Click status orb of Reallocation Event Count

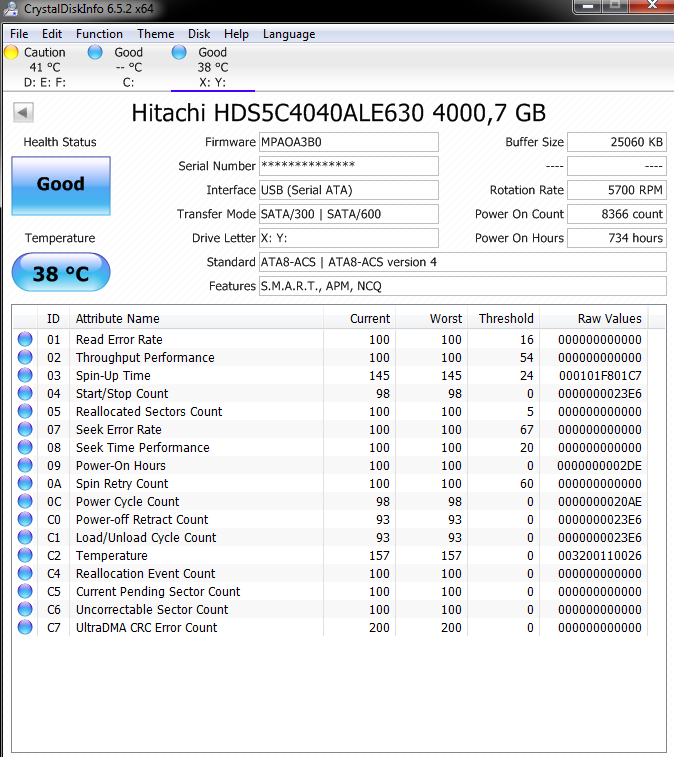25,573
